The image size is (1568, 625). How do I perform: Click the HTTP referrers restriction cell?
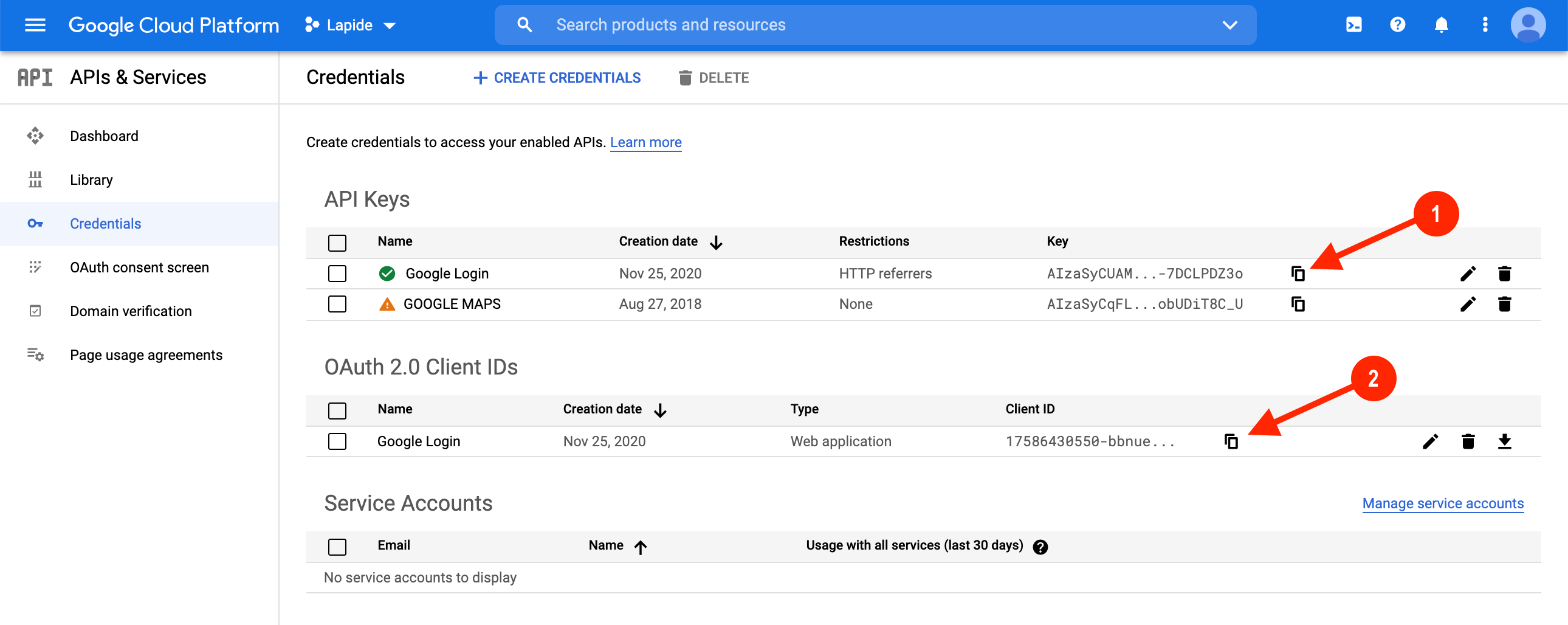click(x=885, y=274)
